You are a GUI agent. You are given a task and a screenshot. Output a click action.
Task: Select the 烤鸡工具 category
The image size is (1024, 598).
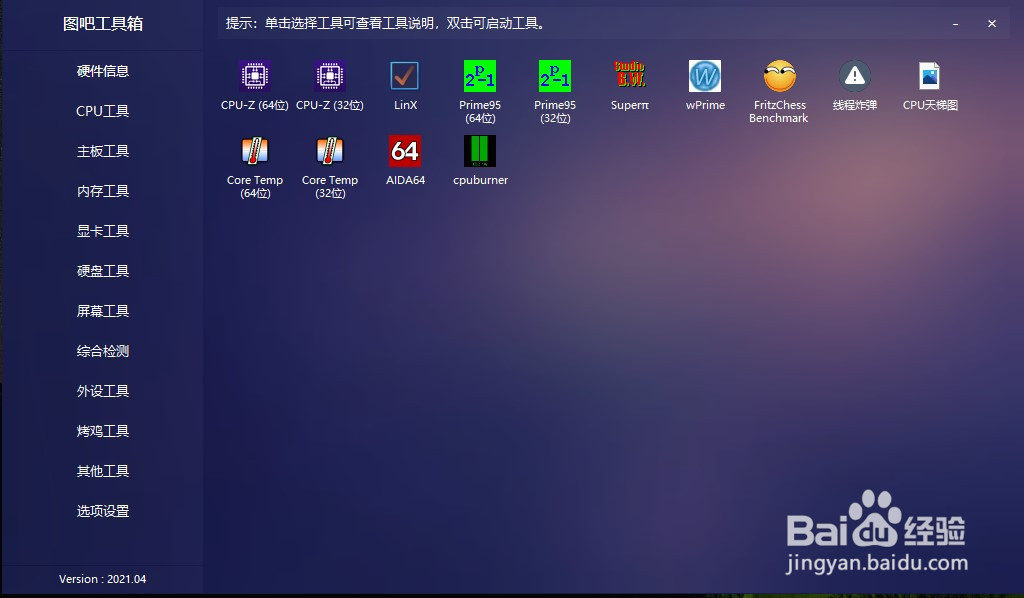click(103, 431)
